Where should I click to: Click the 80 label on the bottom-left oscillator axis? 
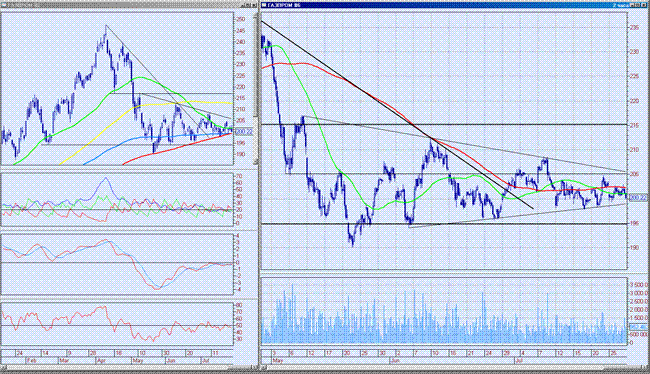(x=239, y=305)
